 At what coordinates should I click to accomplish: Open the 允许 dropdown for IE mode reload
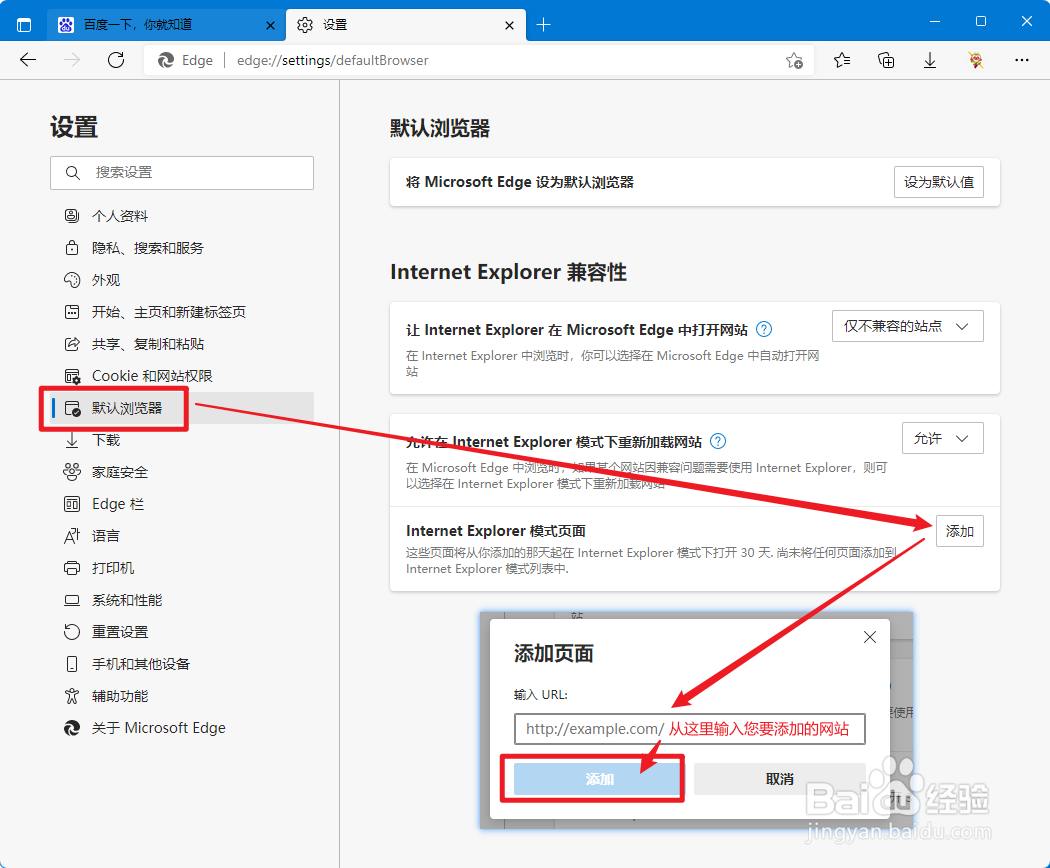pyautogui.click(x=942, y=437)
